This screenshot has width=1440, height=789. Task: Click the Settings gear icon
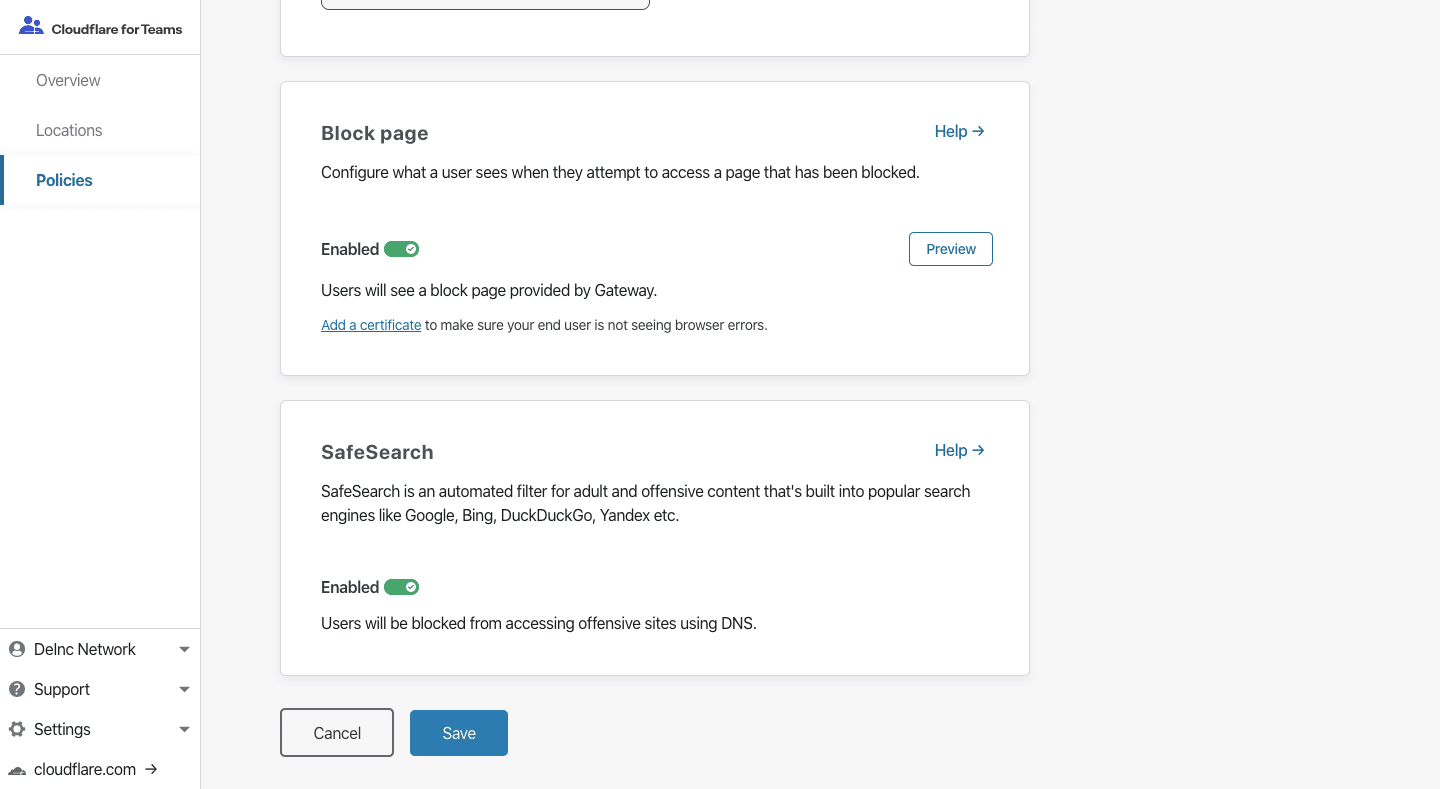click(16, 729)
